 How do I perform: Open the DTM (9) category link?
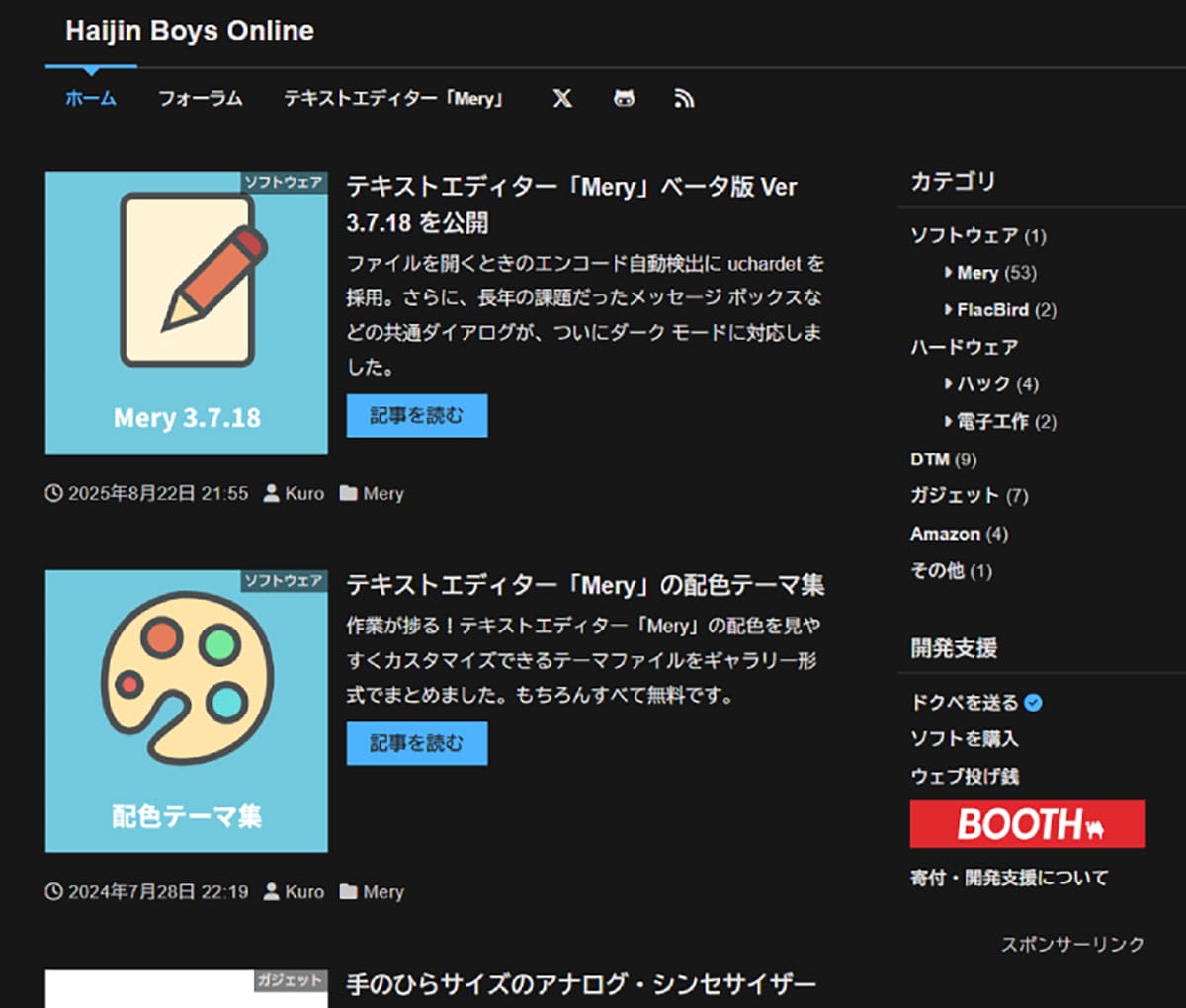pos(943,460)
